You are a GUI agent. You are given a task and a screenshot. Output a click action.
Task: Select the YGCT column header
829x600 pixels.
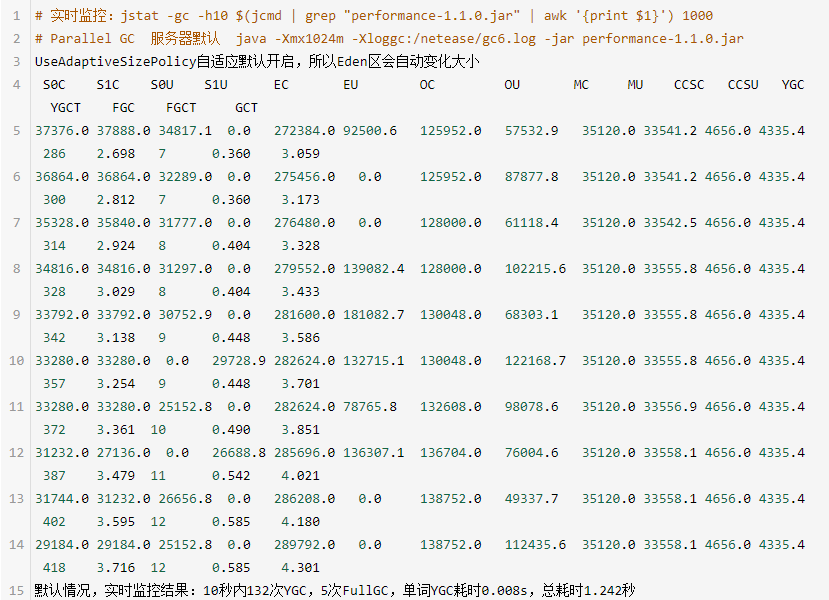tap(66, 108)
